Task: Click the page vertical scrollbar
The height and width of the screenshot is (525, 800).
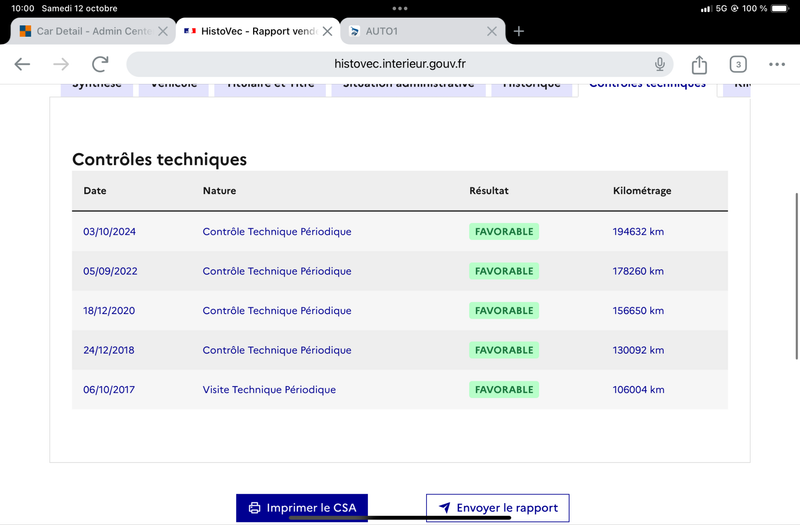Action: pyautogui.click(x=797, y=276)
